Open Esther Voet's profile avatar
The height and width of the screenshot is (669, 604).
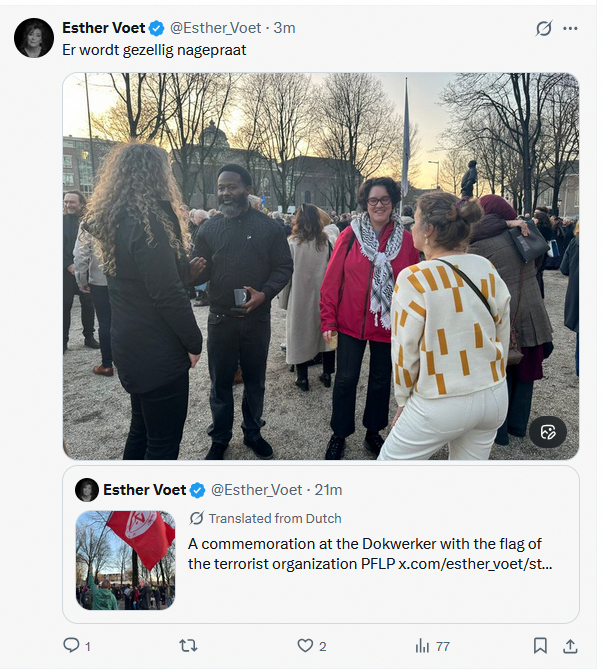(x=34, y=38)
